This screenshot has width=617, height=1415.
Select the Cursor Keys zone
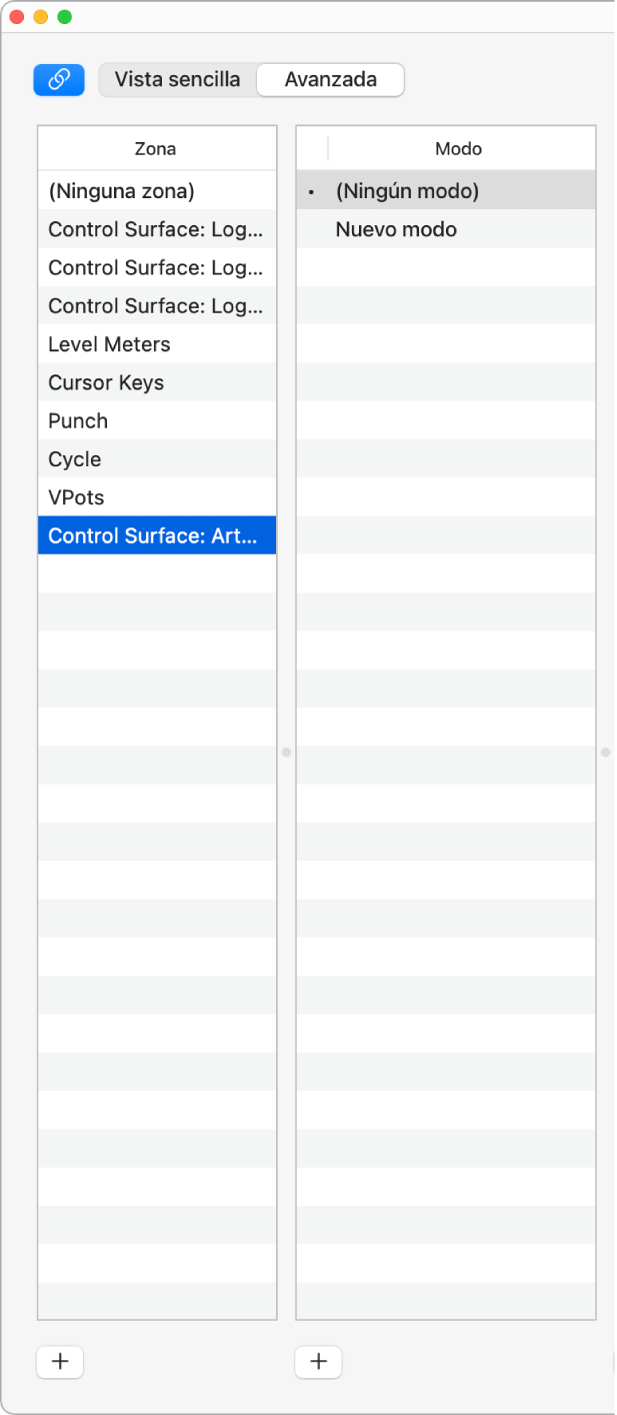(x=106, y=383)
